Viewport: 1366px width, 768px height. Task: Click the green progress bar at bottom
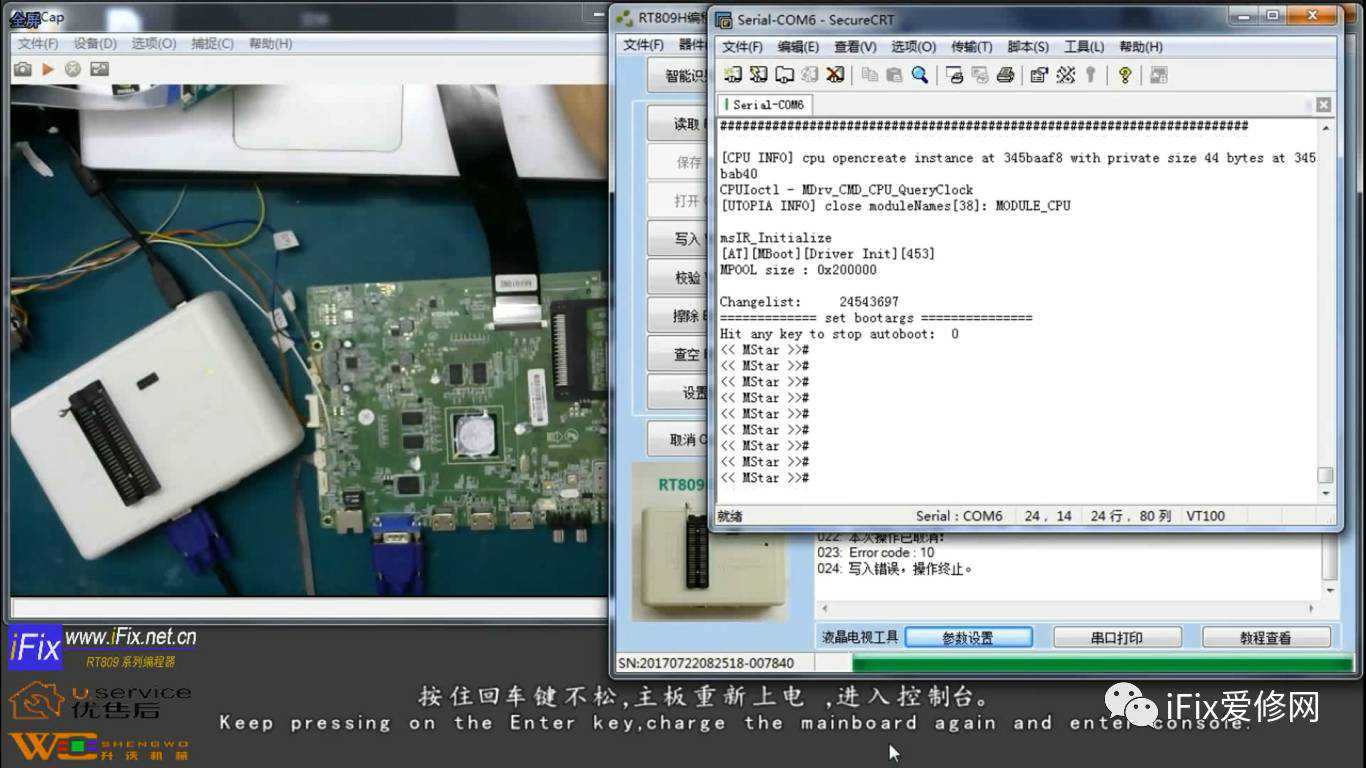click(x=1090, y=662)
